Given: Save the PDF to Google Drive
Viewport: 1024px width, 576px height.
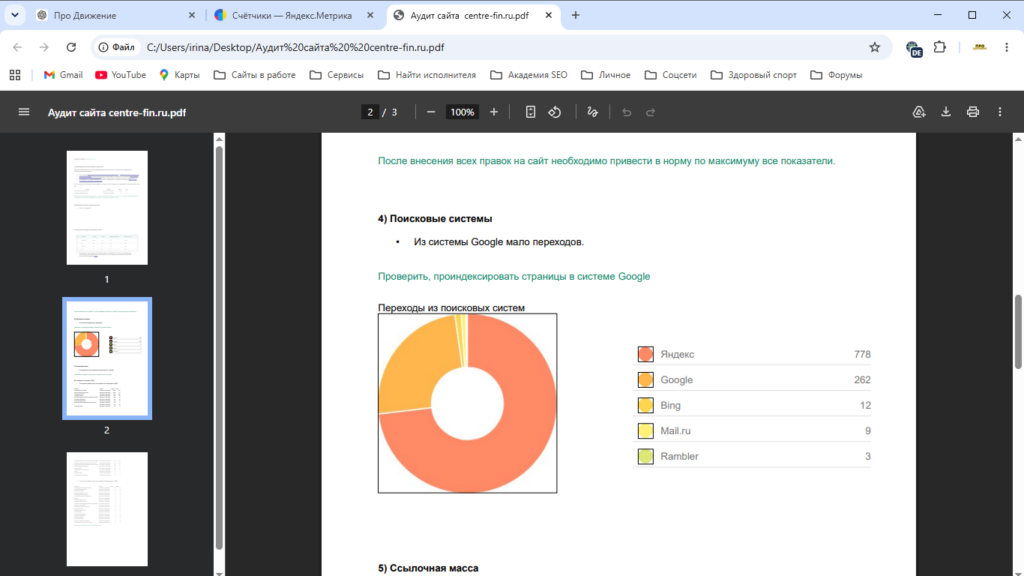Looking at the screenshot, I should pyautogui.click(x=919, y=112).
